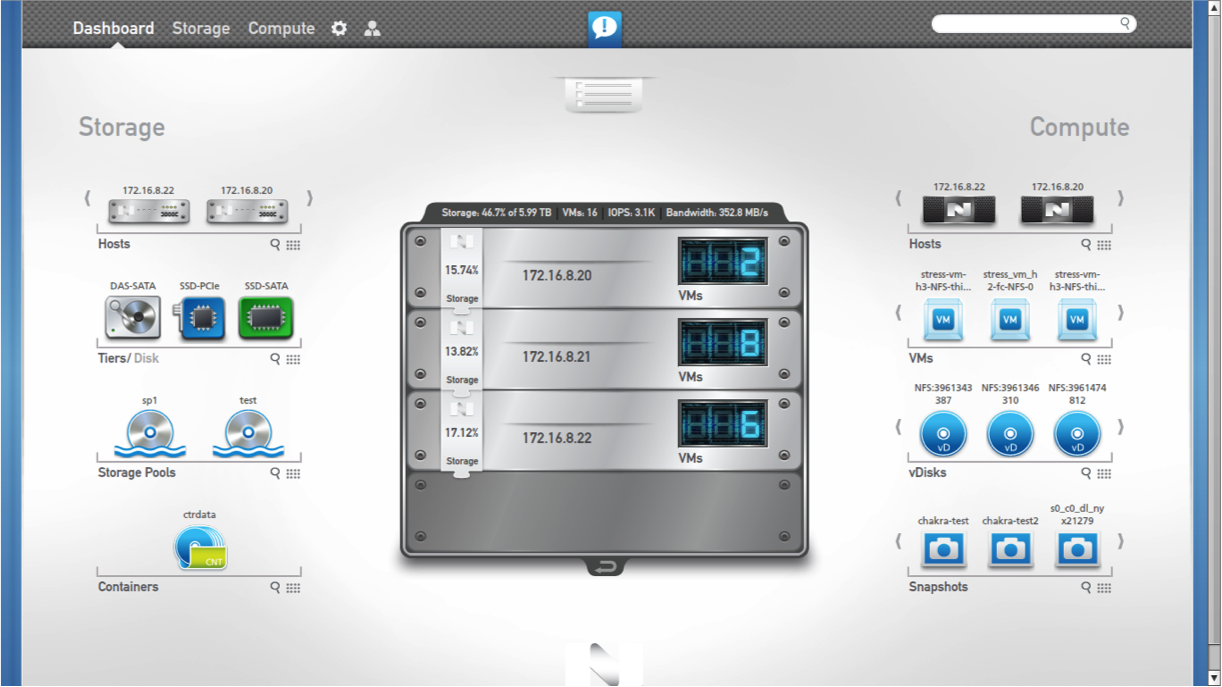Open the Compute tab
The width and height of the screenshot is (1222, 687).
point(281,29)
